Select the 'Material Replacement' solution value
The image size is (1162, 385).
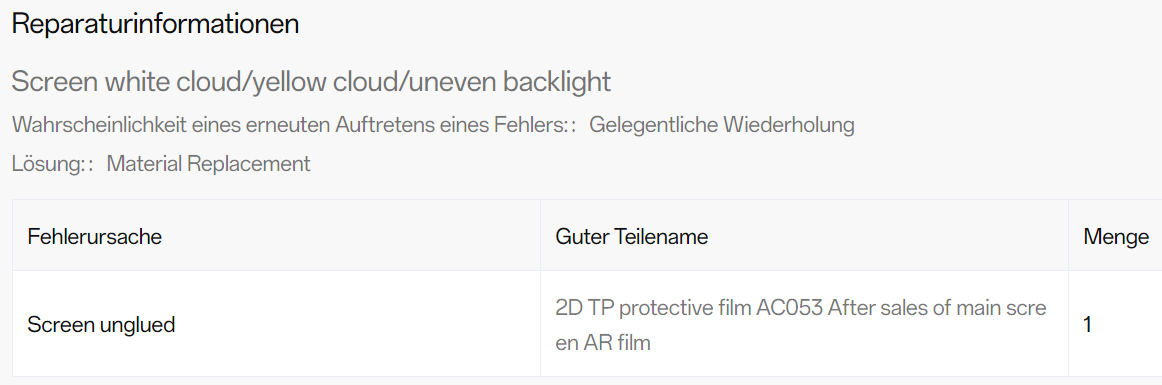[x=208, y=164]
